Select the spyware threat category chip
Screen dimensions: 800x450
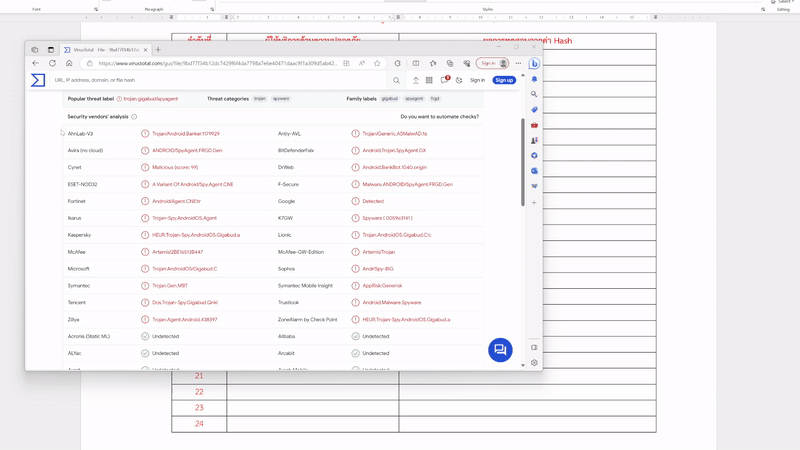[x=281, y=99]
